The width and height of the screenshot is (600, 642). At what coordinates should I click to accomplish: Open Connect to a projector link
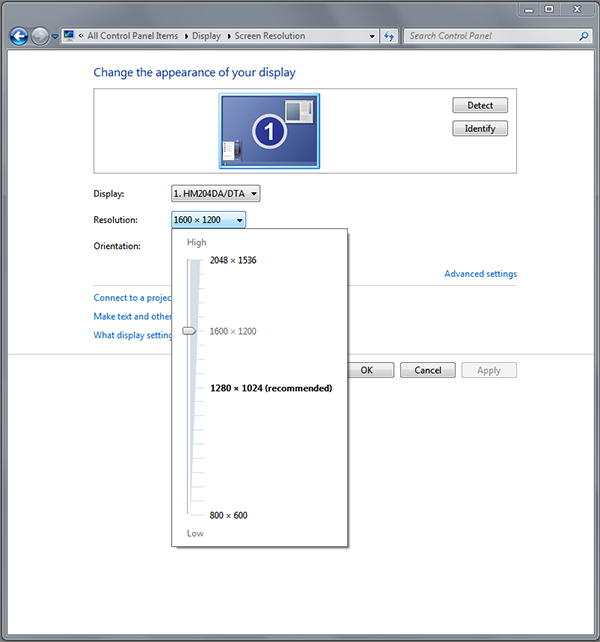[132, 298]
